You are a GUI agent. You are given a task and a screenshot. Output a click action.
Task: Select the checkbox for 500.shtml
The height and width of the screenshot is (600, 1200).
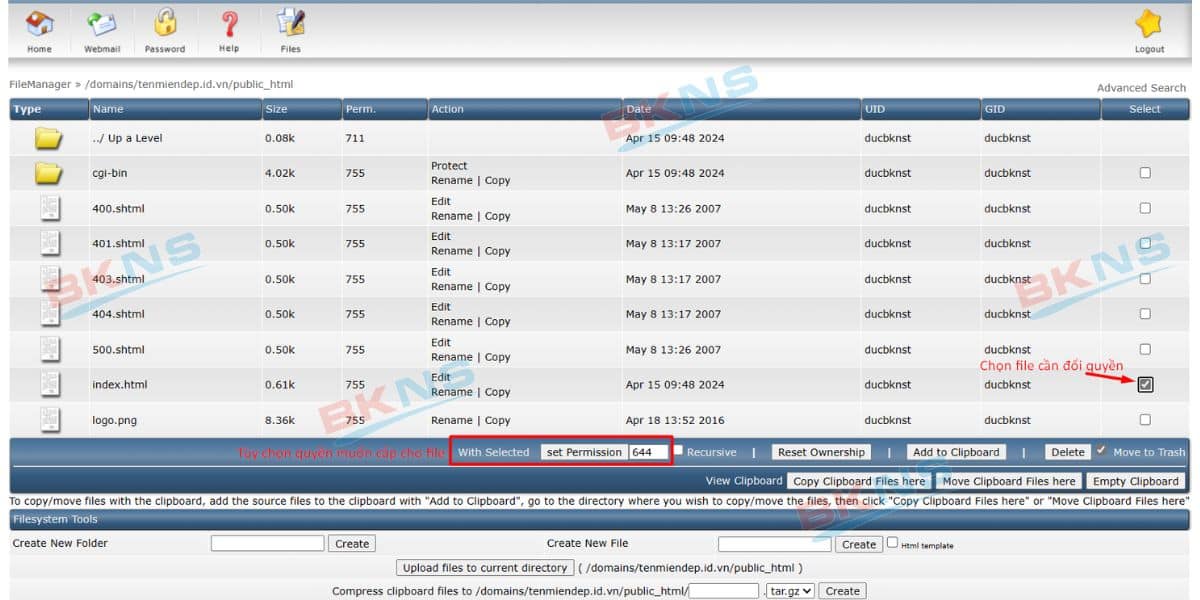click(x=1145, y=348)
